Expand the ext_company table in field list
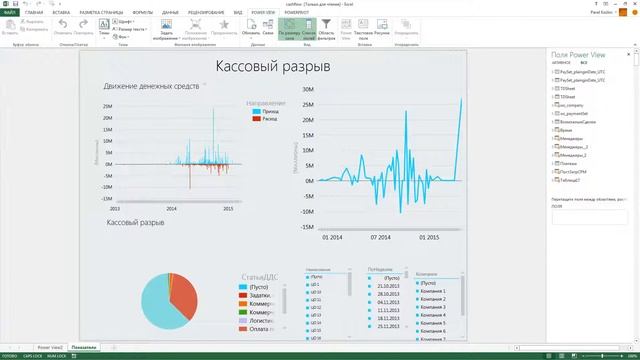This screenshot has height=360, width=640. [x=553, y=105]
